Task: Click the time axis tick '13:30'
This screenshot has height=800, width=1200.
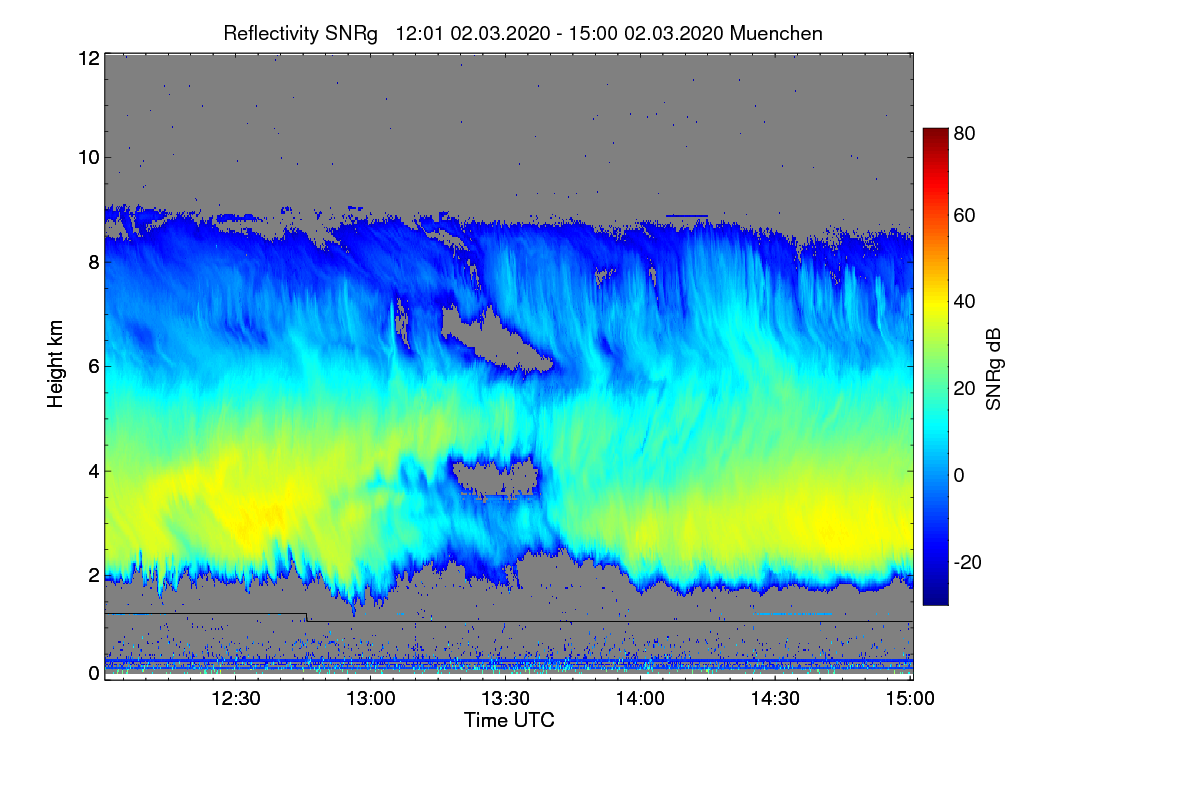Action: coord(505,699)
